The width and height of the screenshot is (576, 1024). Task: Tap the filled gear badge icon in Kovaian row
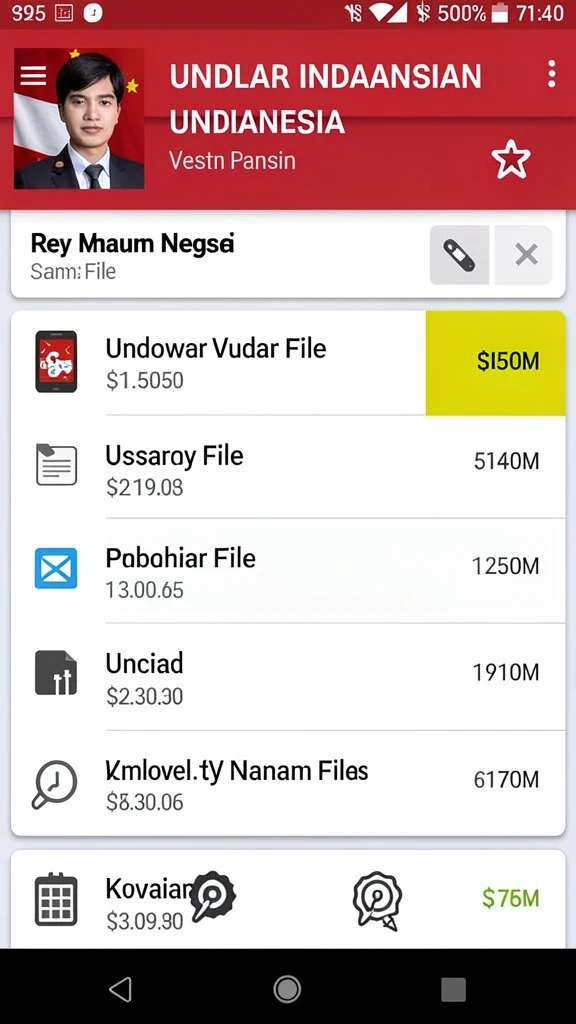point(212,896)
